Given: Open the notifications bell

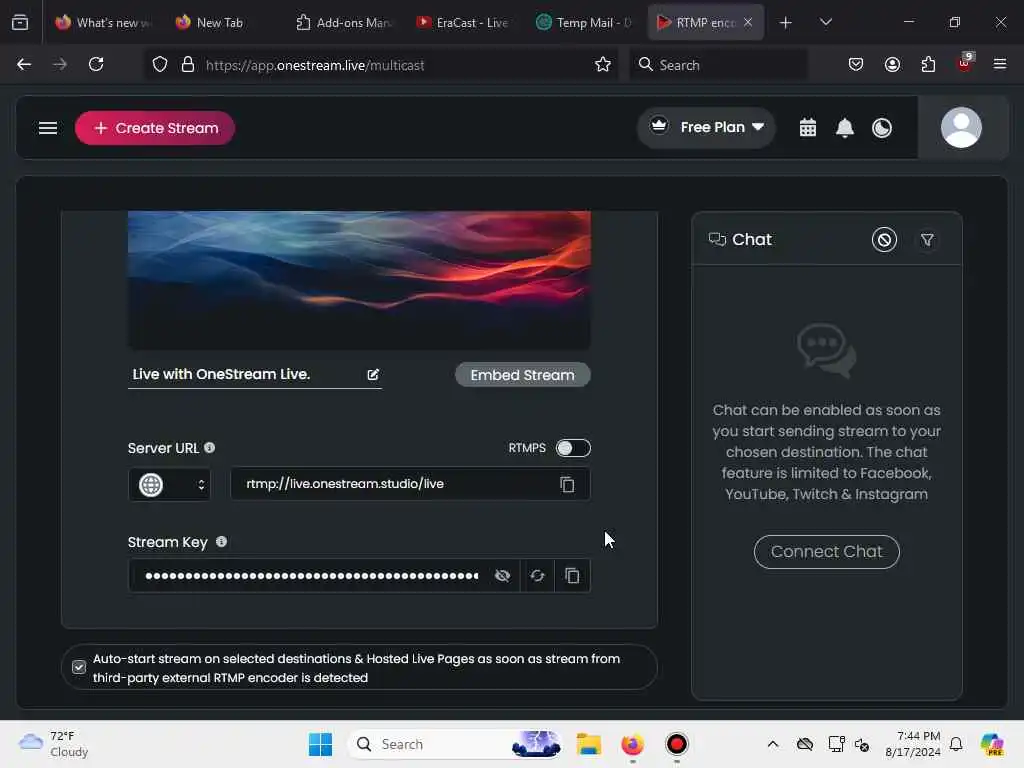Looking at the screenshot, I should [844, 128].
